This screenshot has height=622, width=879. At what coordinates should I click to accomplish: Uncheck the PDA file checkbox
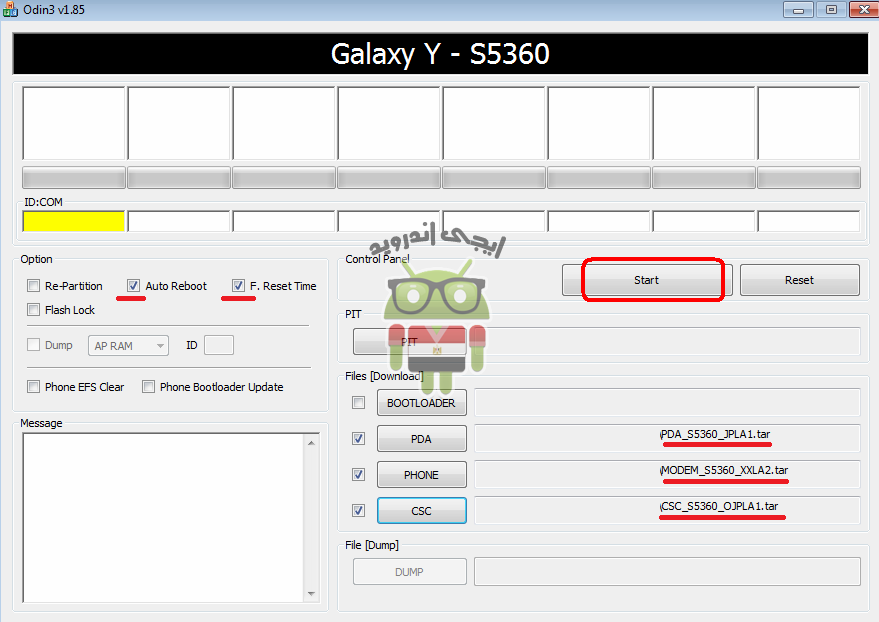click(359, 439)
